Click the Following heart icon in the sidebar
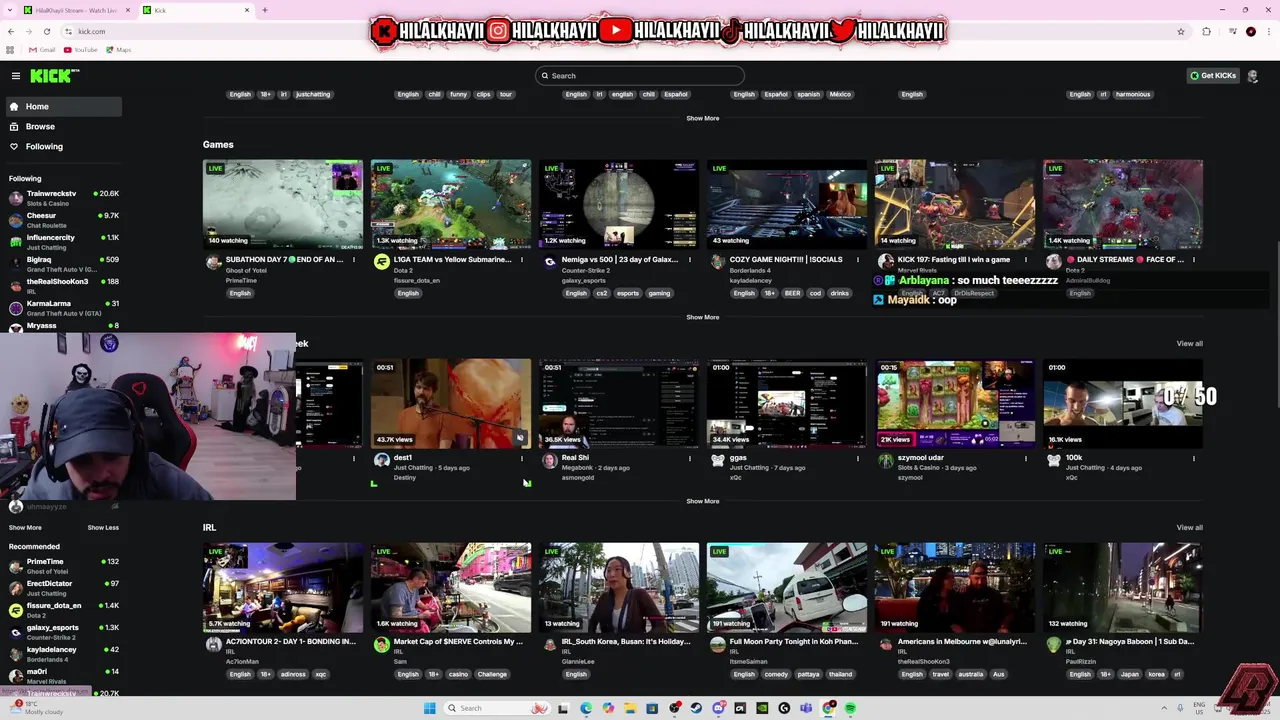This screenshot has height=720, width=1280. click(14, 146)
